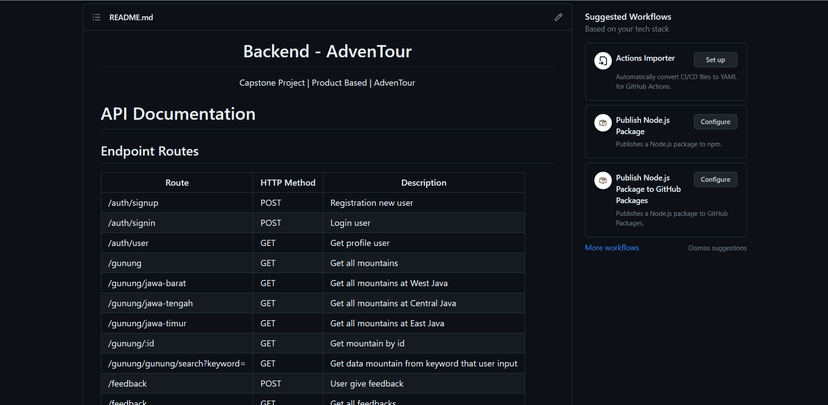Click the Actions Importer card title

(x=645, y=58)
